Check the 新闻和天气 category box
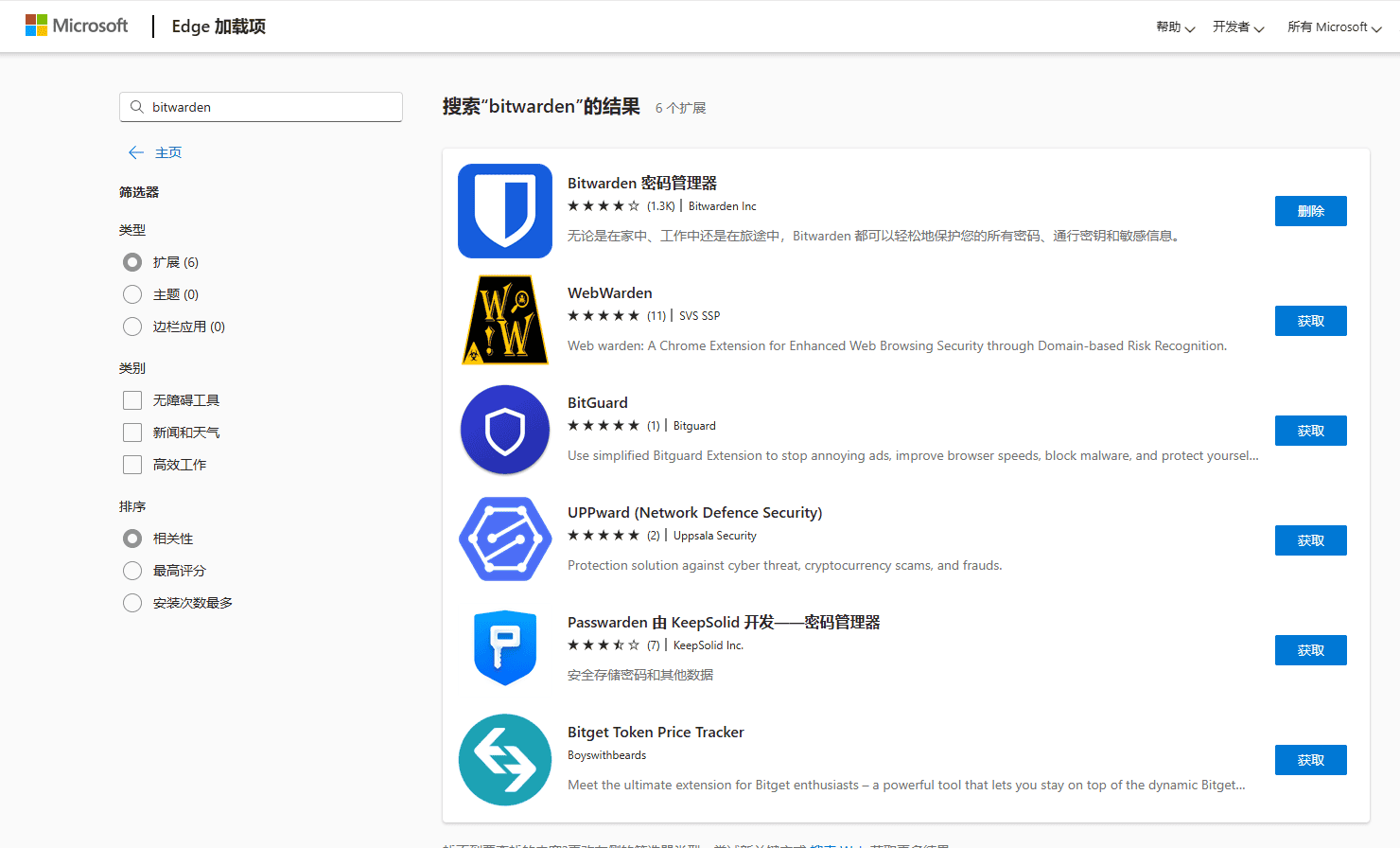The width and height of the screenshot is (1400, 848). tap(132, 433)
